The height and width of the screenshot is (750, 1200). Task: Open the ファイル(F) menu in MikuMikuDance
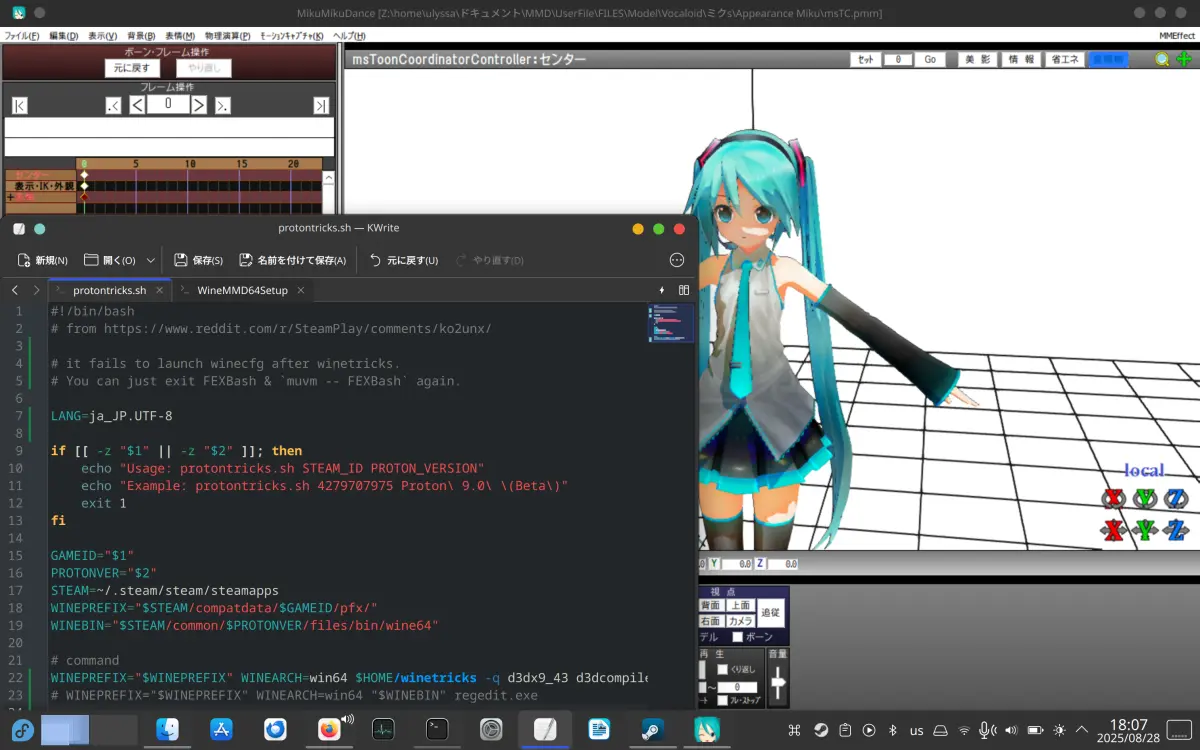(x=21, y=36)
